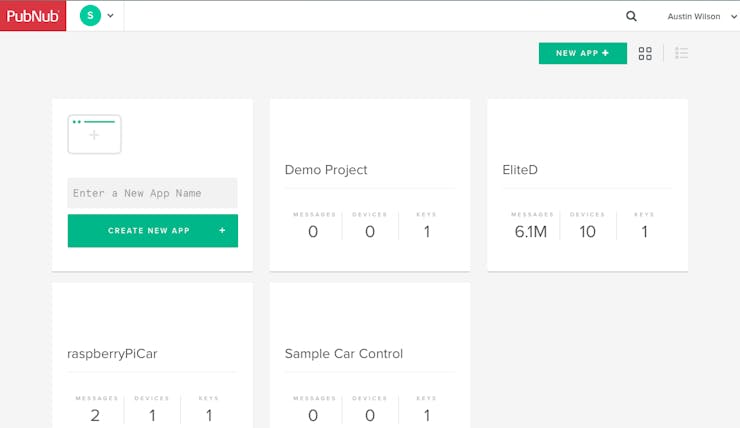Open the raspberryPiCar app card
740x428 pixels.
pos(152,355)
